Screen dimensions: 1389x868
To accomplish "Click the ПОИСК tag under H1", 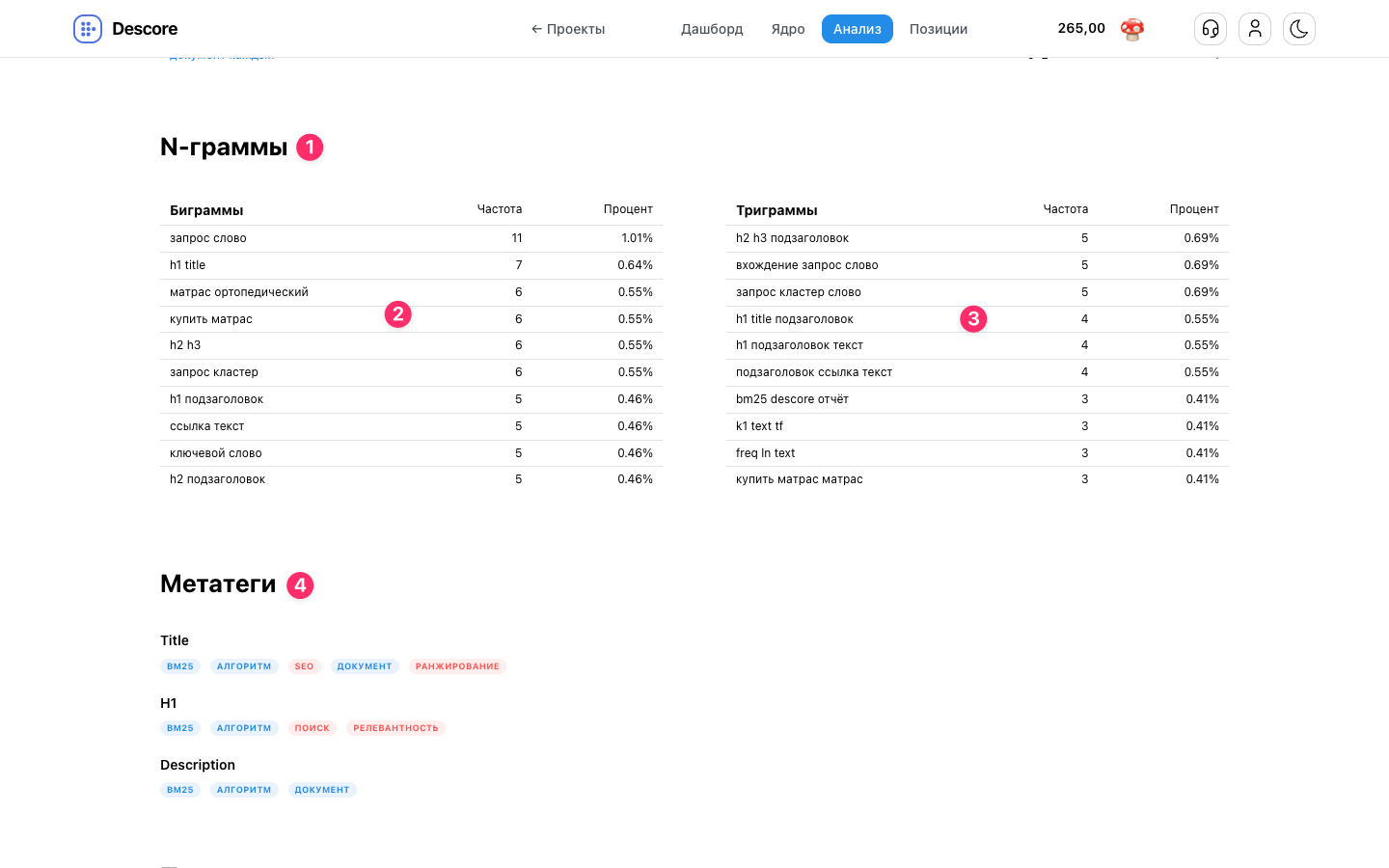I will pyautogui.click(x=313, y=728).
